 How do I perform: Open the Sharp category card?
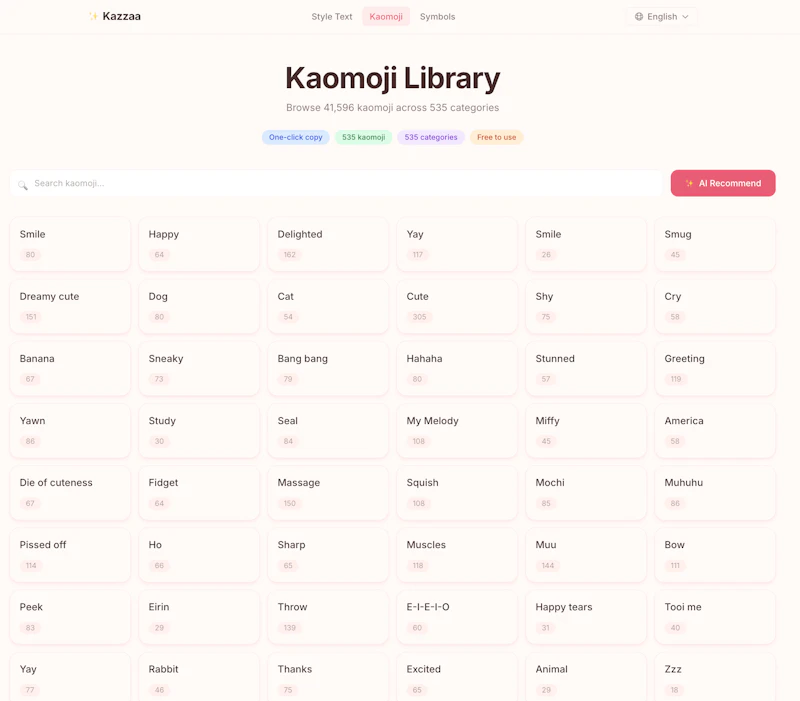pos(328,555)
